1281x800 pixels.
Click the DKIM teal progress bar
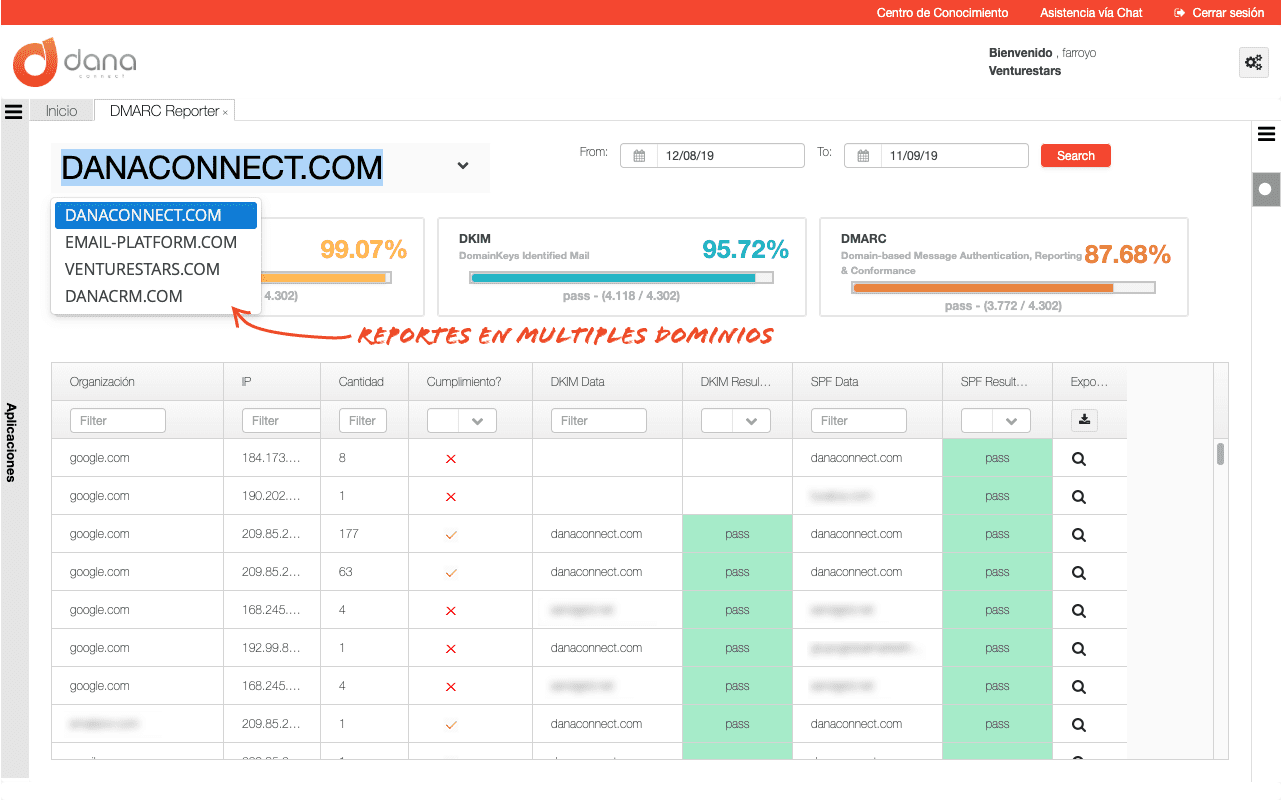pyautogui.click(x=621, y=278)
